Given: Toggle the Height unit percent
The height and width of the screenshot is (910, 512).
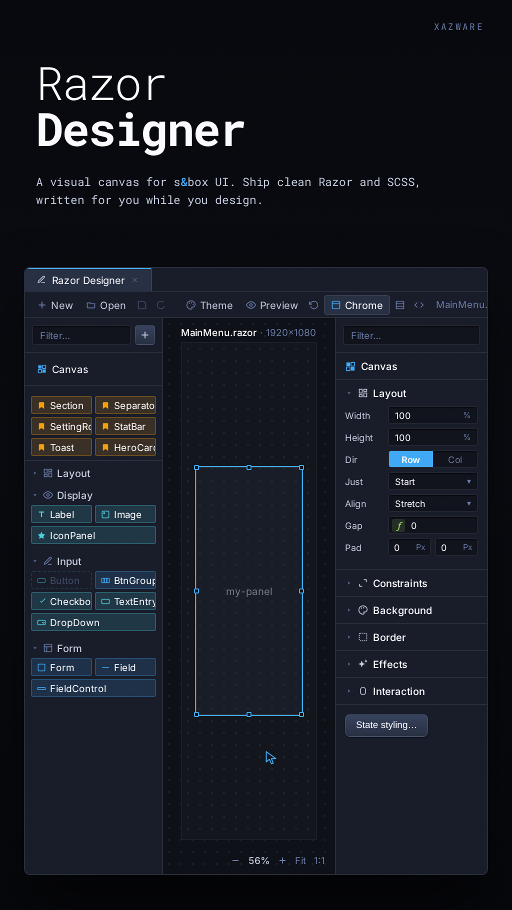Looking at the screenshot, I should pyautogui.click(x=467, y=438).
